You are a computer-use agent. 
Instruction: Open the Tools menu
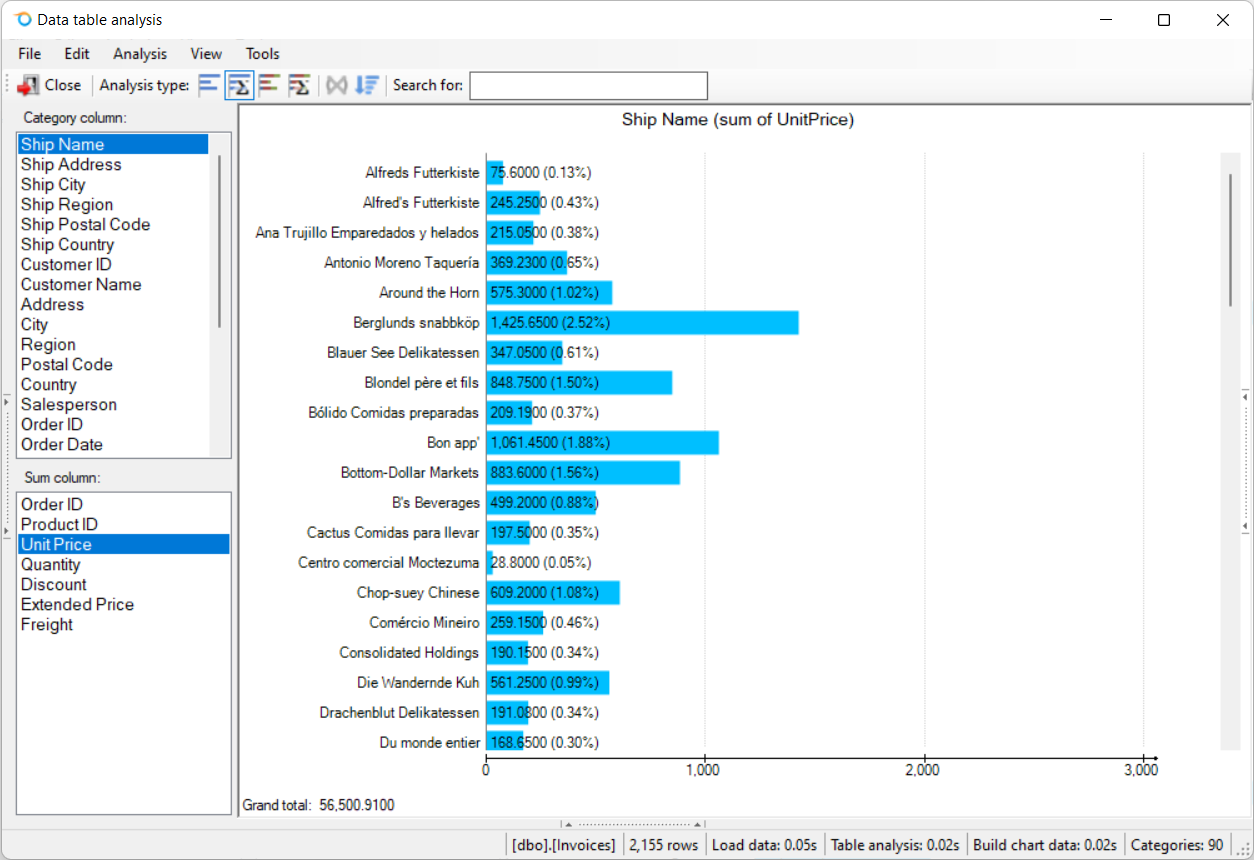pos(263,54)
